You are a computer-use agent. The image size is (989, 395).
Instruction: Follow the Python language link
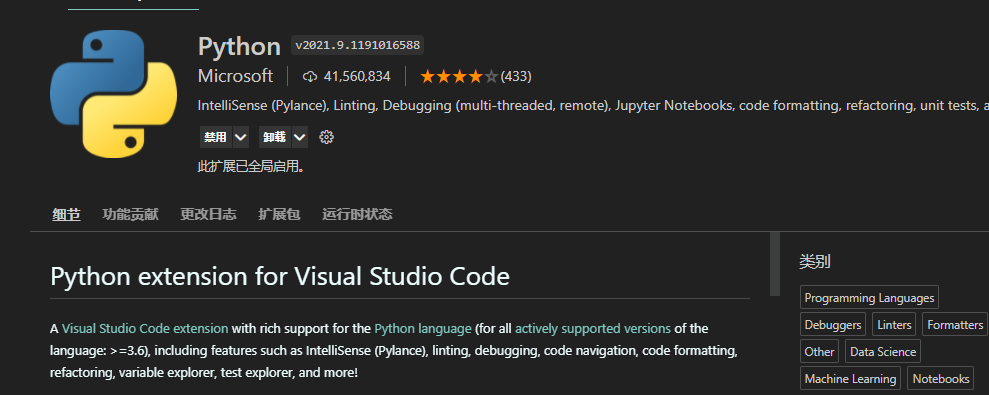click(x=423, y=329)
